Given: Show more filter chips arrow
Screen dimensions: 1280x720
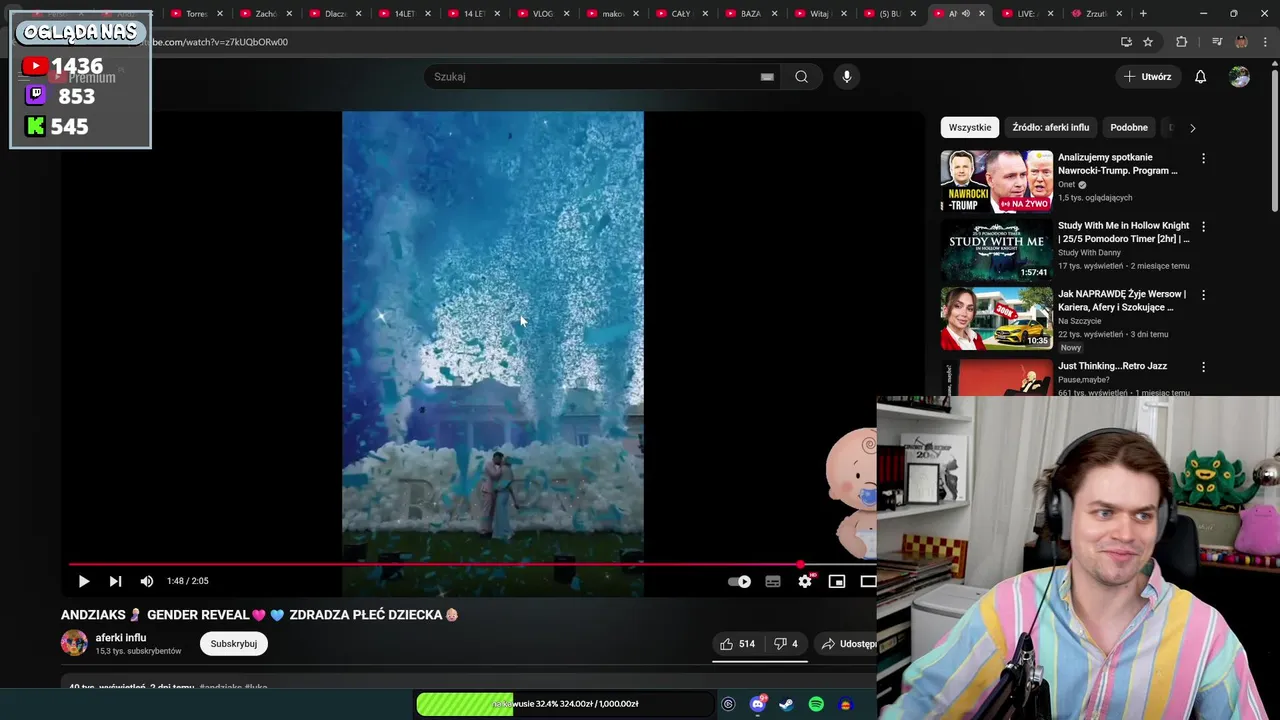Looking at the screenshot, I should click(x=1192, y=128).
